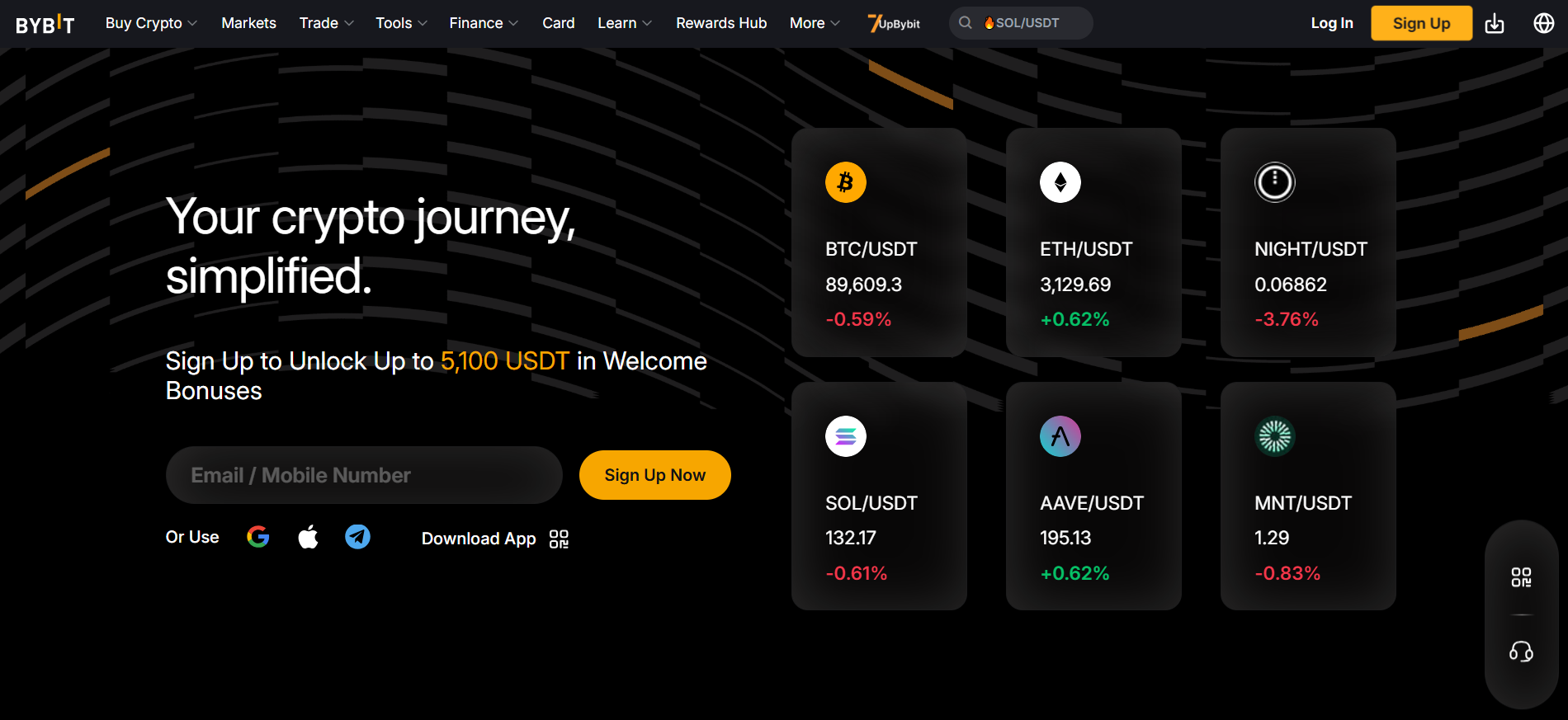
Task: Open the Card page
Action: coord(559,23)
